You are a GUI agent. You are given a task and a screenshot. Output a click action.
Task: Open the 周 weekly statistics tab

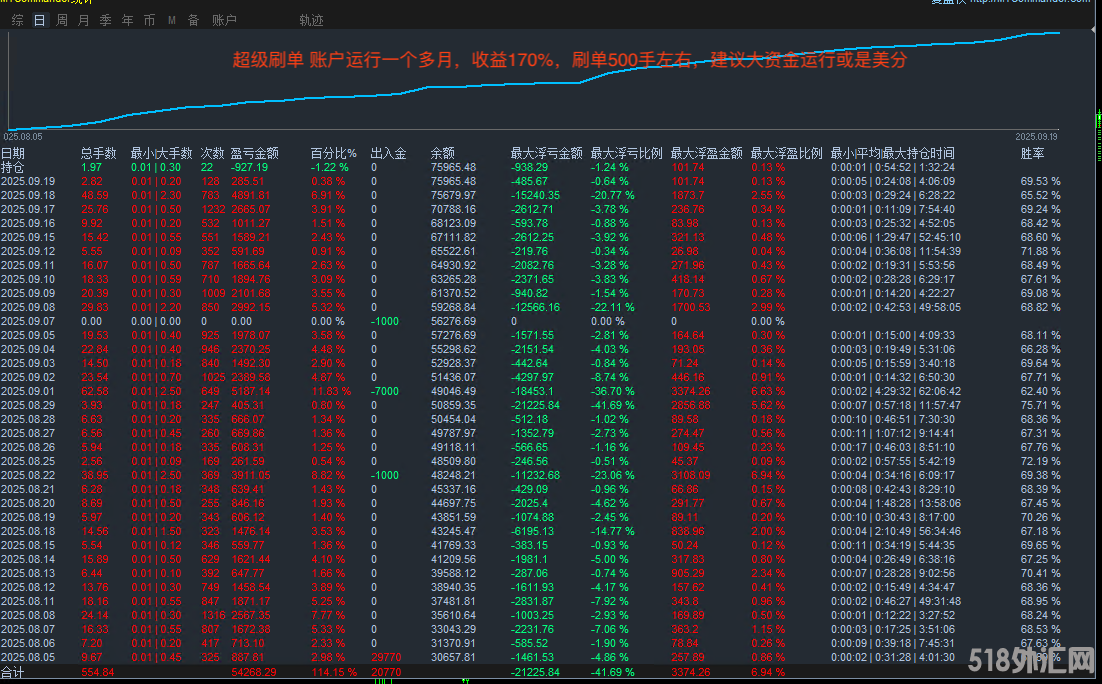click(62, 20)
